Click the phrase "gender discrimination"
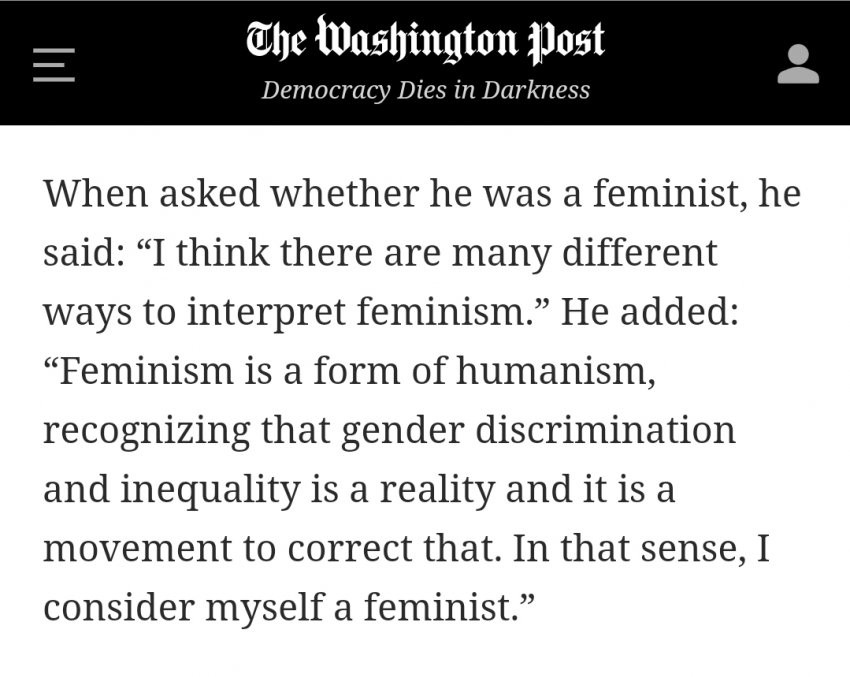 (x=538, y=431)
